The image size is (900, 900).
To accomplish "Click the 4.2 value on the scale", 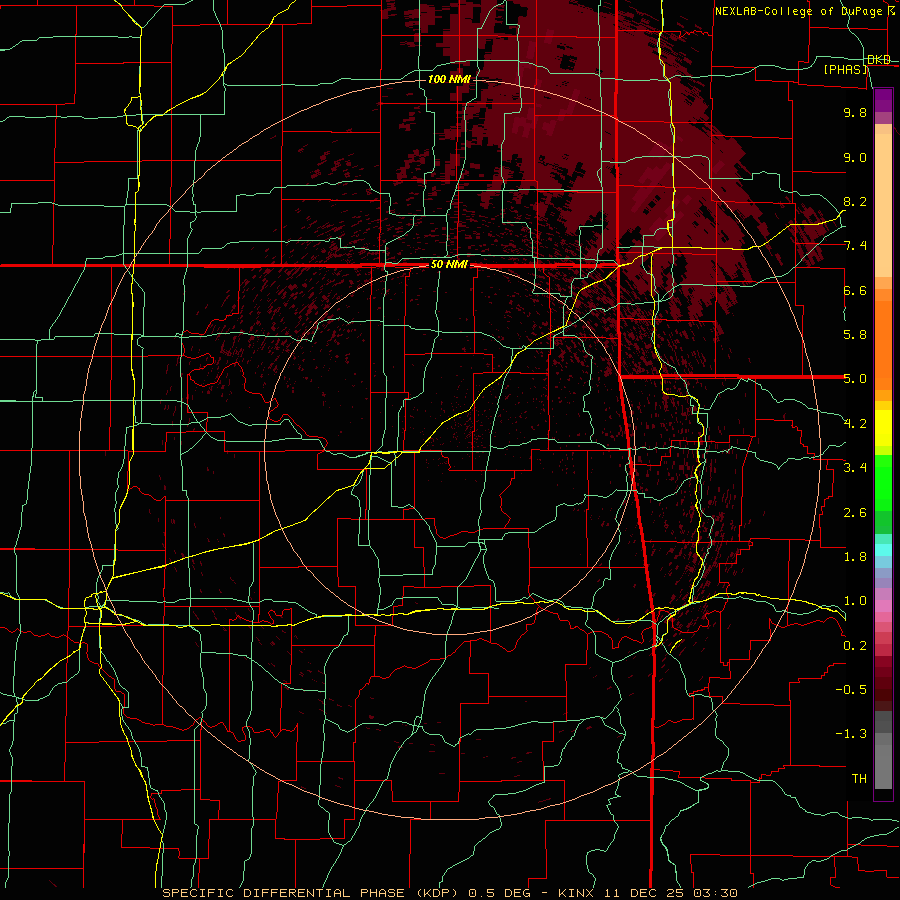I will (855, 424).
